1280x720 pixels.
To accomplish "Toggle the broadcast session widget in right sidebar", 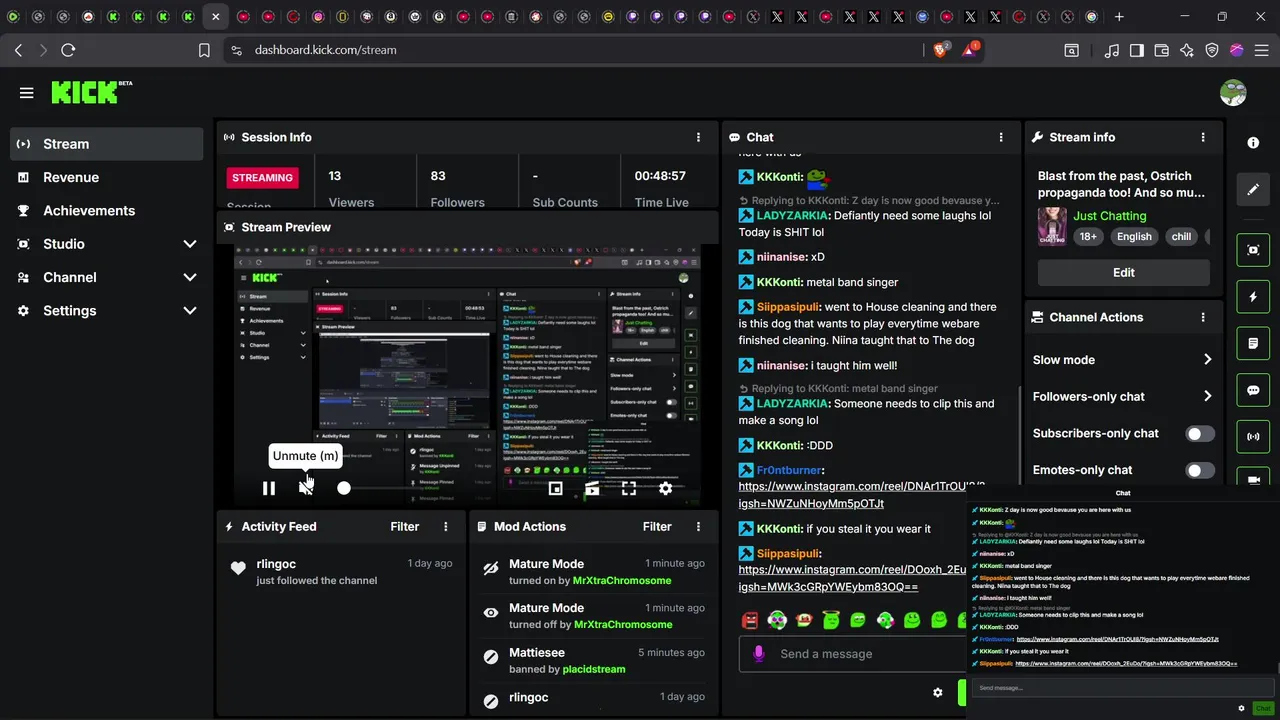I will coord(1253,437).
